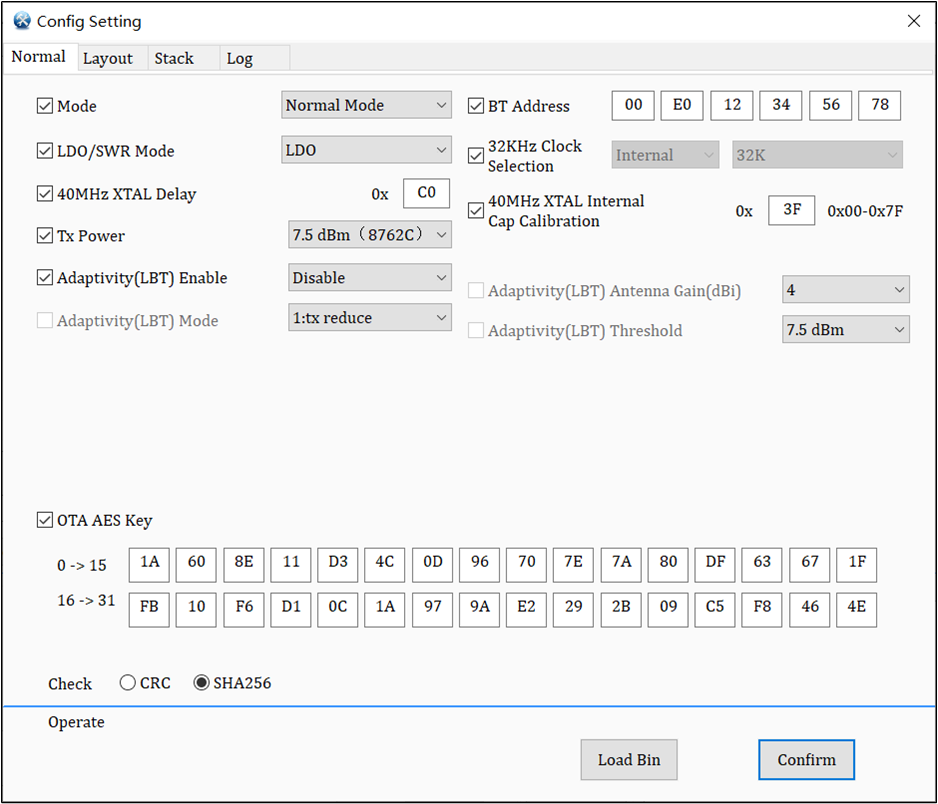Select the CRC check radio button

click(x=128, y=682)
